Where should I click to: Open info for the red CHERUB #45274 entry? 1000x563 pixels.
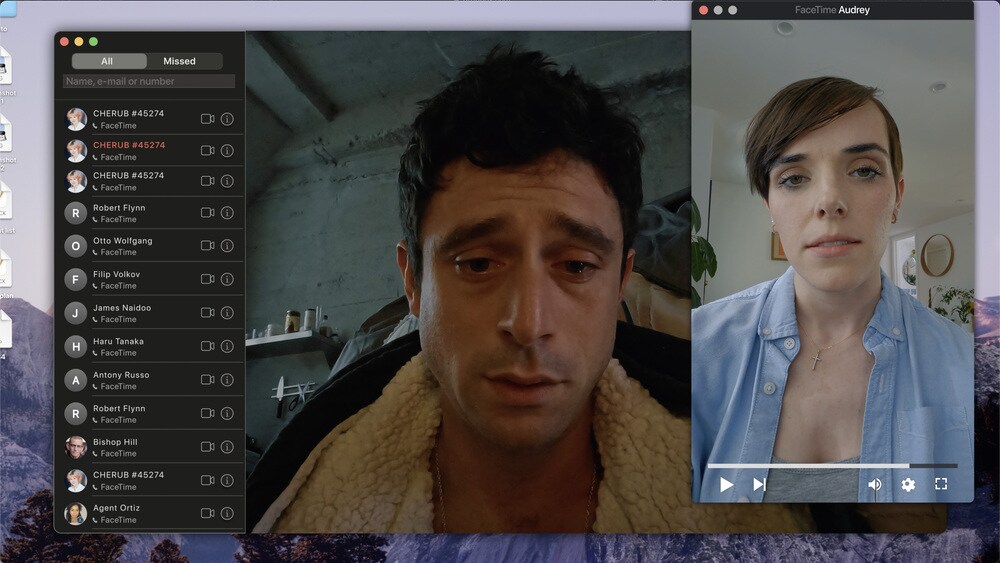click(x=227, y=150)
